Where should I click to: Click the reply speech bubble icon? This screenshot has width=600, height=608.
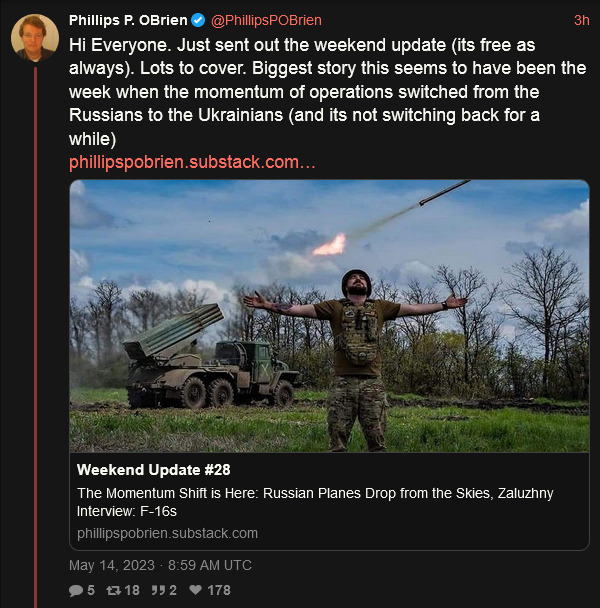click(76, 590)
